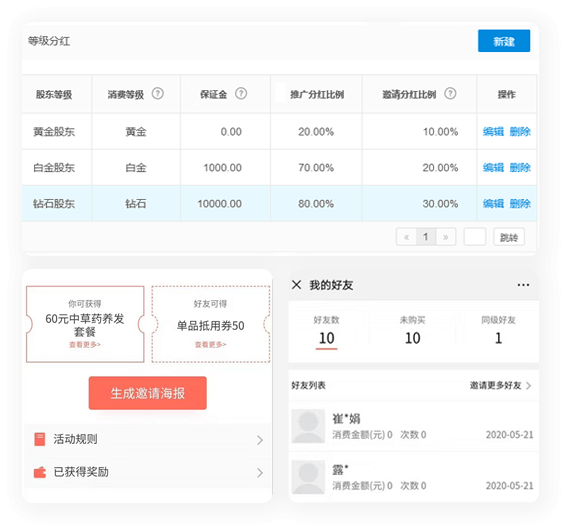Delete the 黄金股东 row

point(520,132)
